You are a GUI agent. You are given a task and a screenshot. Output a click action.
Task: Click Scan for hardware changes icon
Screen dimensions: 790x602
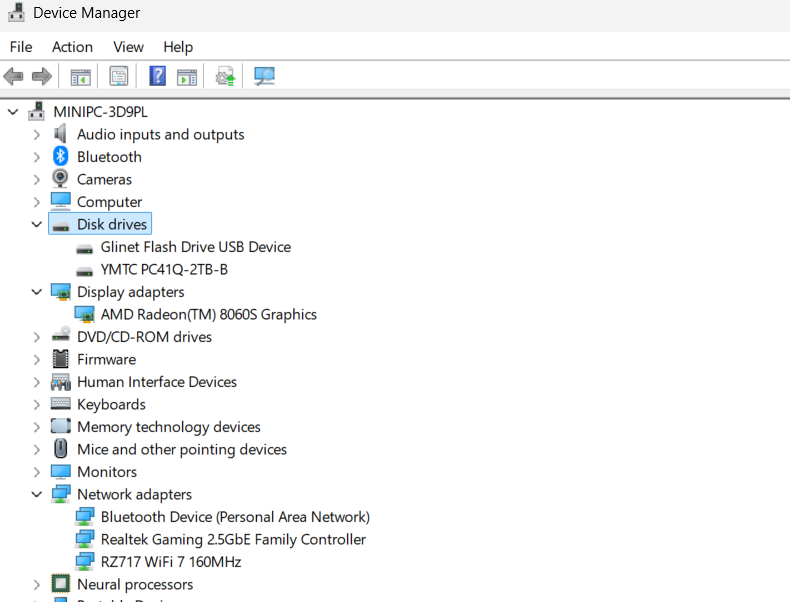[x=265, y=77]
